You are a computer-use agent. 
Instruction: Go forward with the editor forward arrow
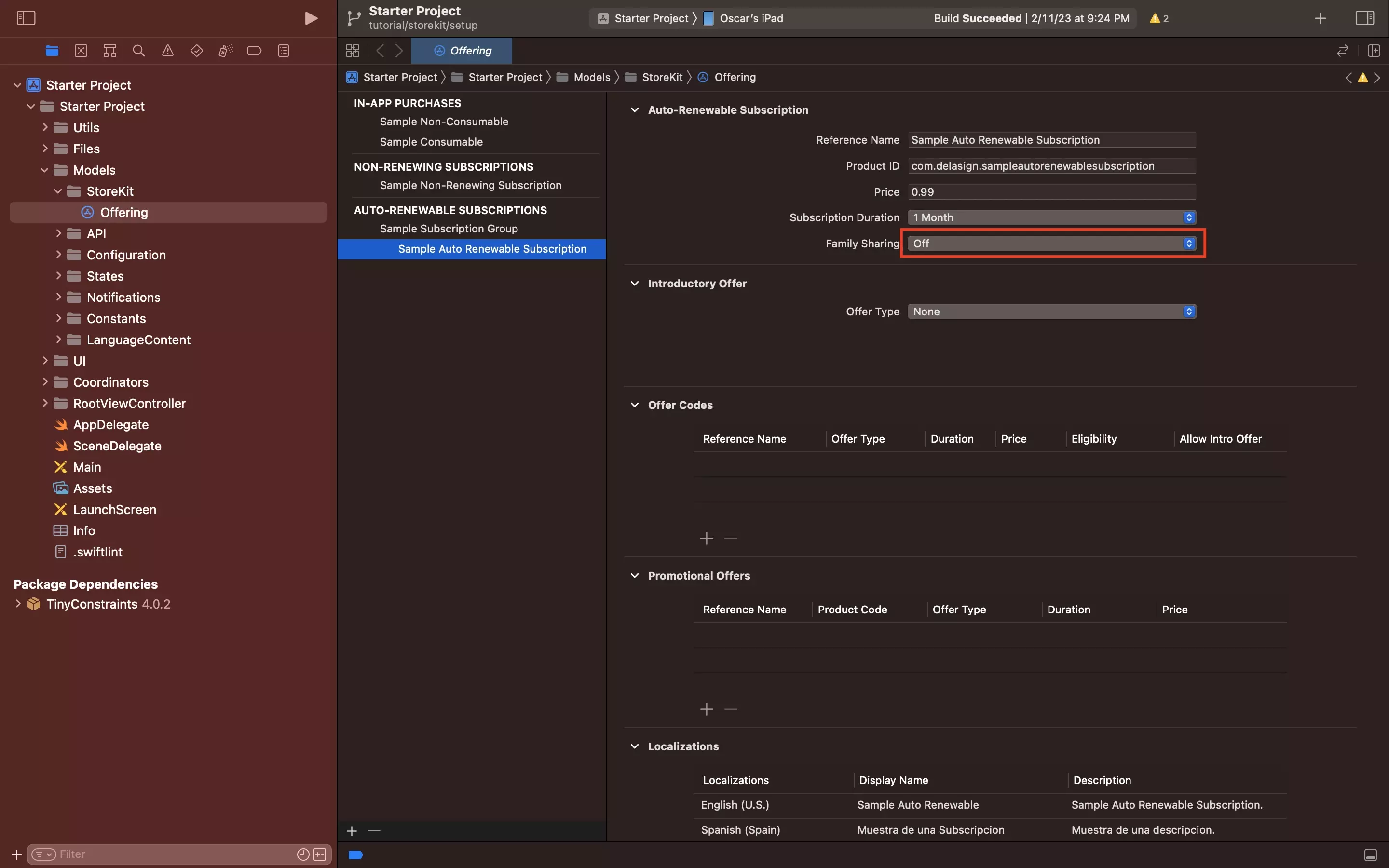coord(399,51)
